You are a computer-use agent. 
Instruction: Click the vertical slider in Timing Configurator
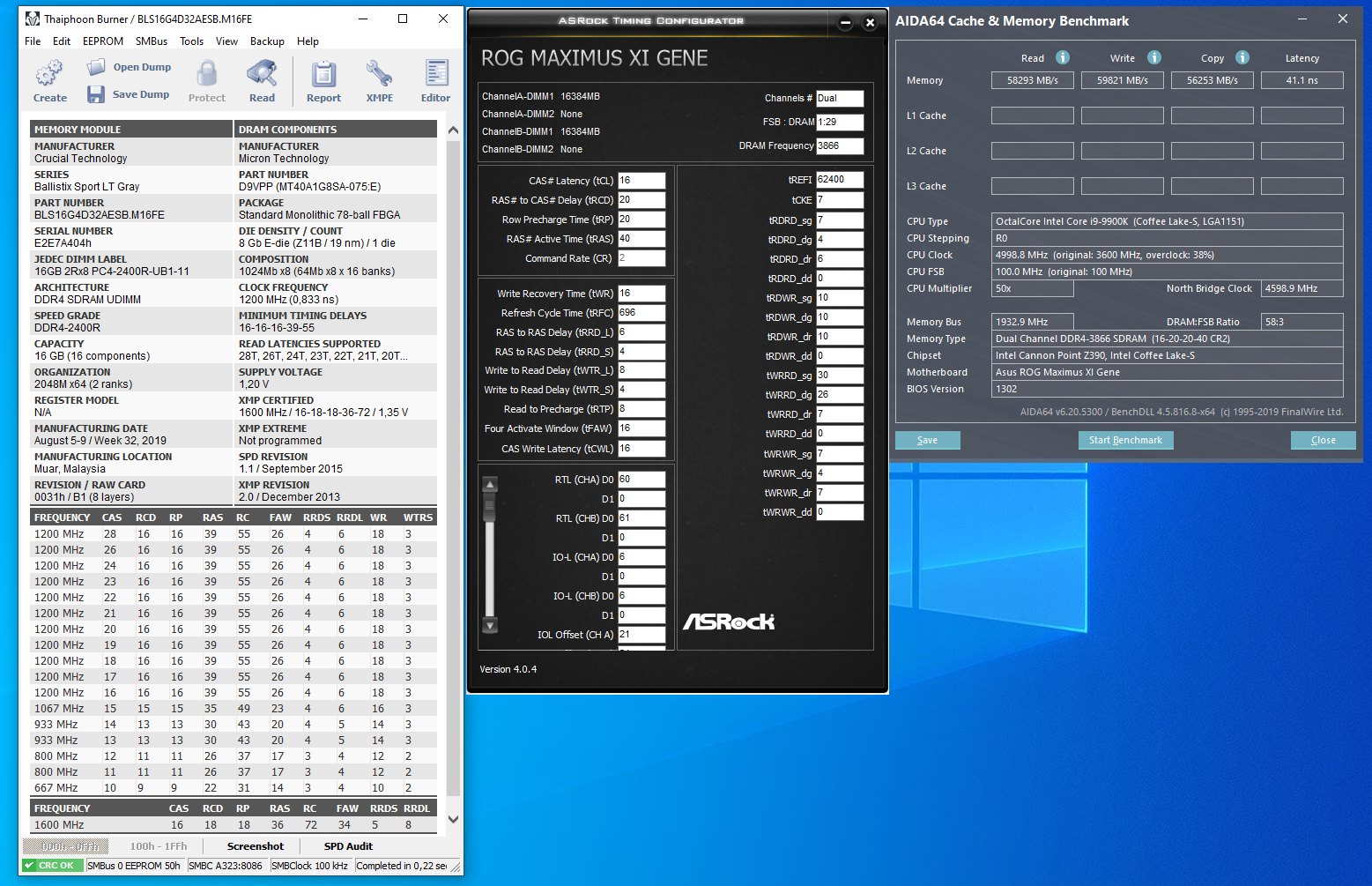491,507
